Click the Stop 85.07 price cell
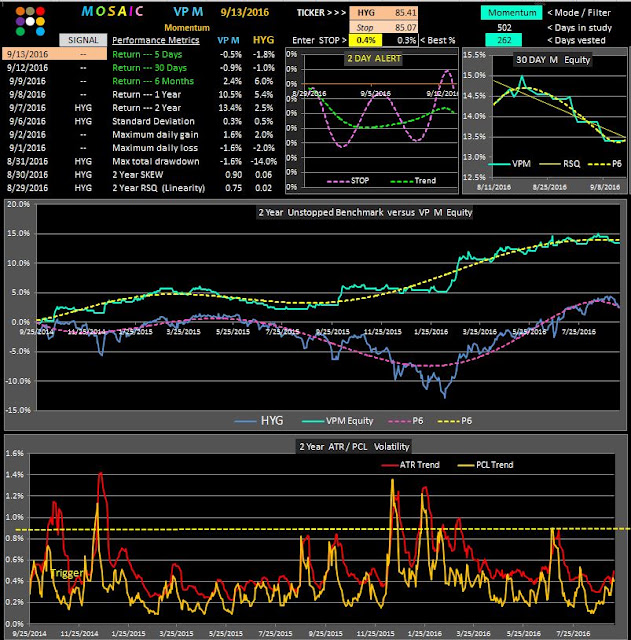This screenshot has height=640, width=631. [384, 27]
